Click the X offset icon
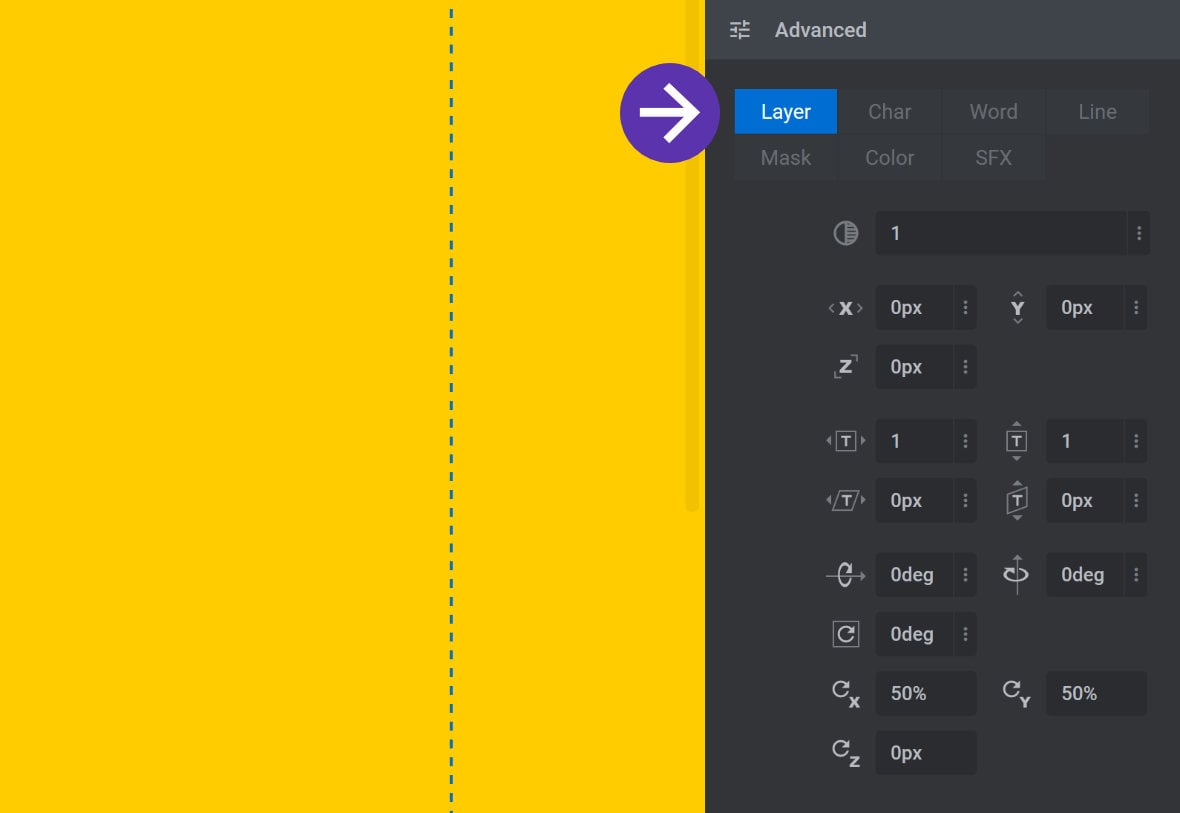1180x813 pixels. point(846,308)
